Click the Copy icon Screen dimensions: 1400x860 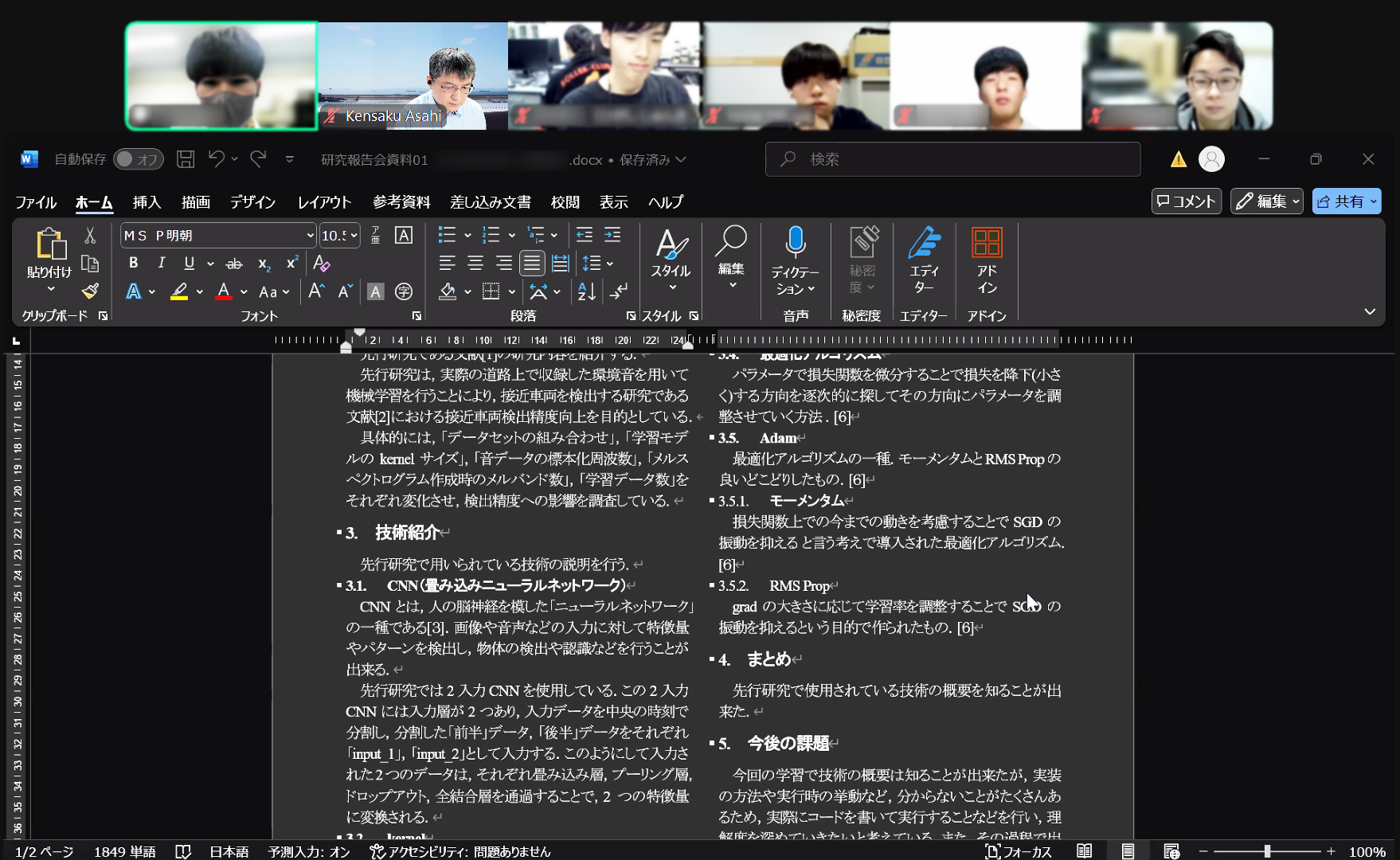coord(90,264)
